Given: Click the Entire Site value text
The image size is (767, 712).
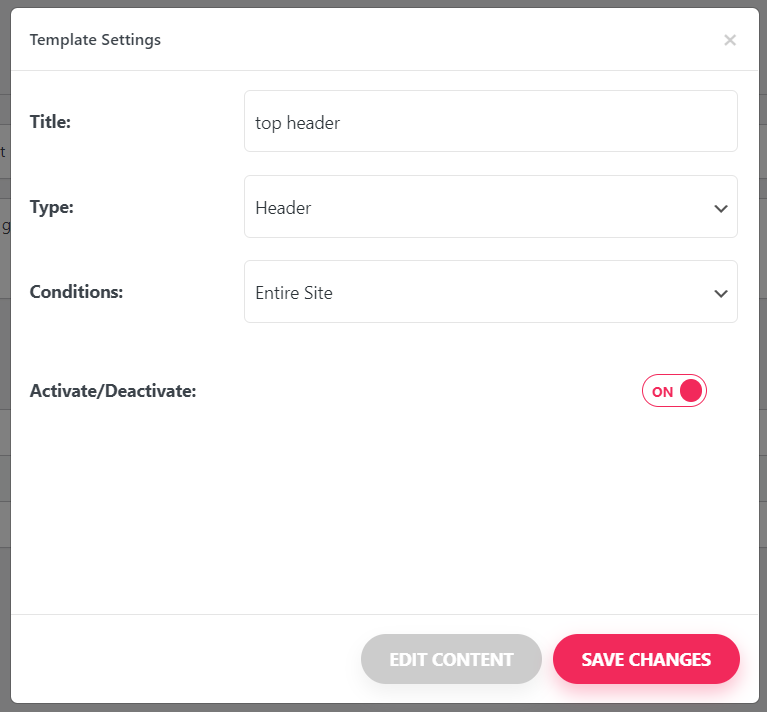Looking at the screenshot, I should (x=293, y=293).
